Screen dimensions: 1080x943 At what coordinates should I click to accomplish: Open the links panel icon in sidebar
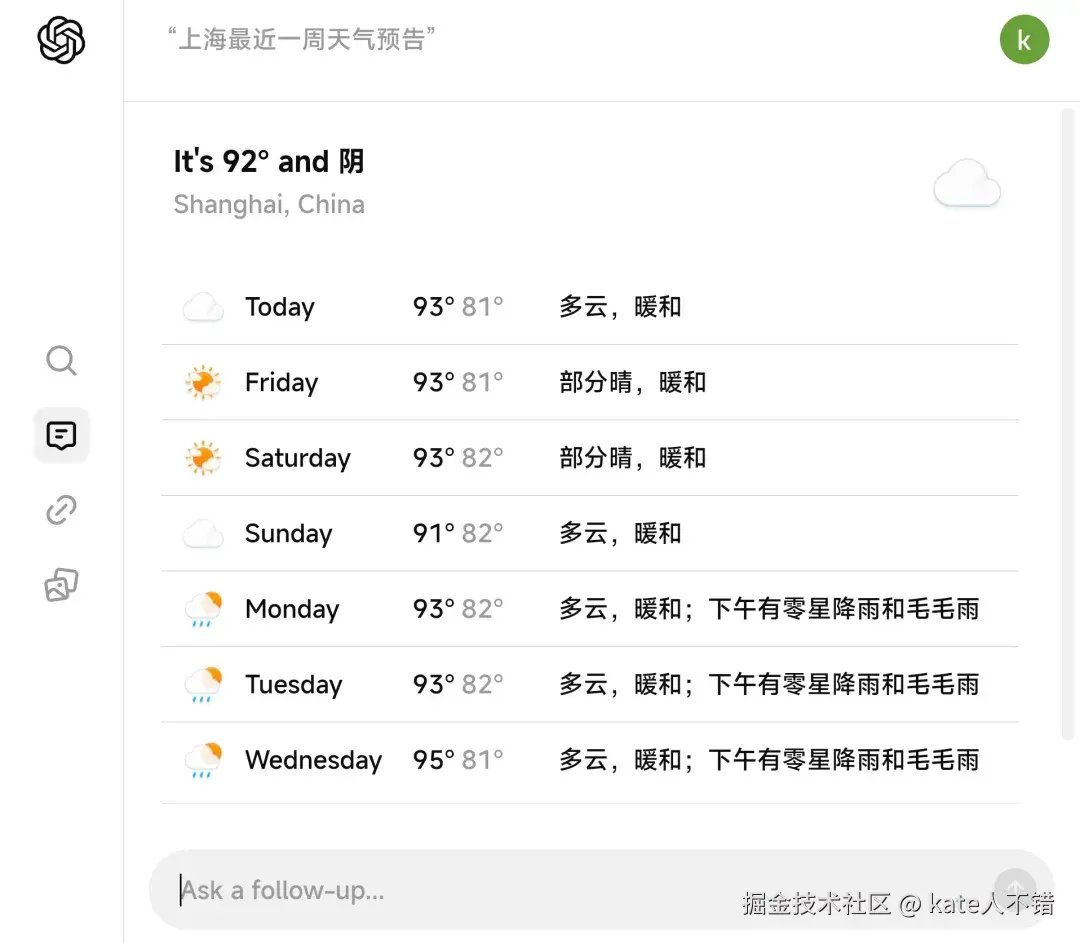coord(61,510)
